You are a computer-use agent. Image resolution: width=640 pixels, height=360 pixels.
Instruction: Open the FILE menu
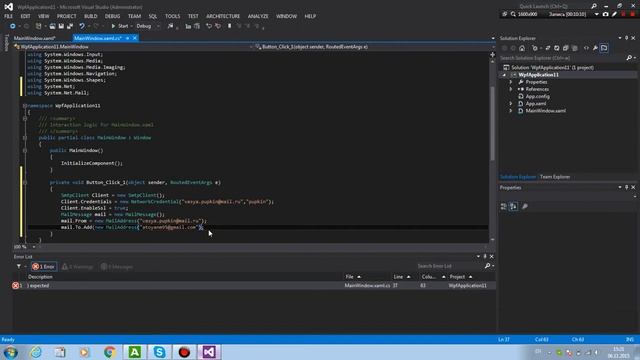[x=9, y=16]
